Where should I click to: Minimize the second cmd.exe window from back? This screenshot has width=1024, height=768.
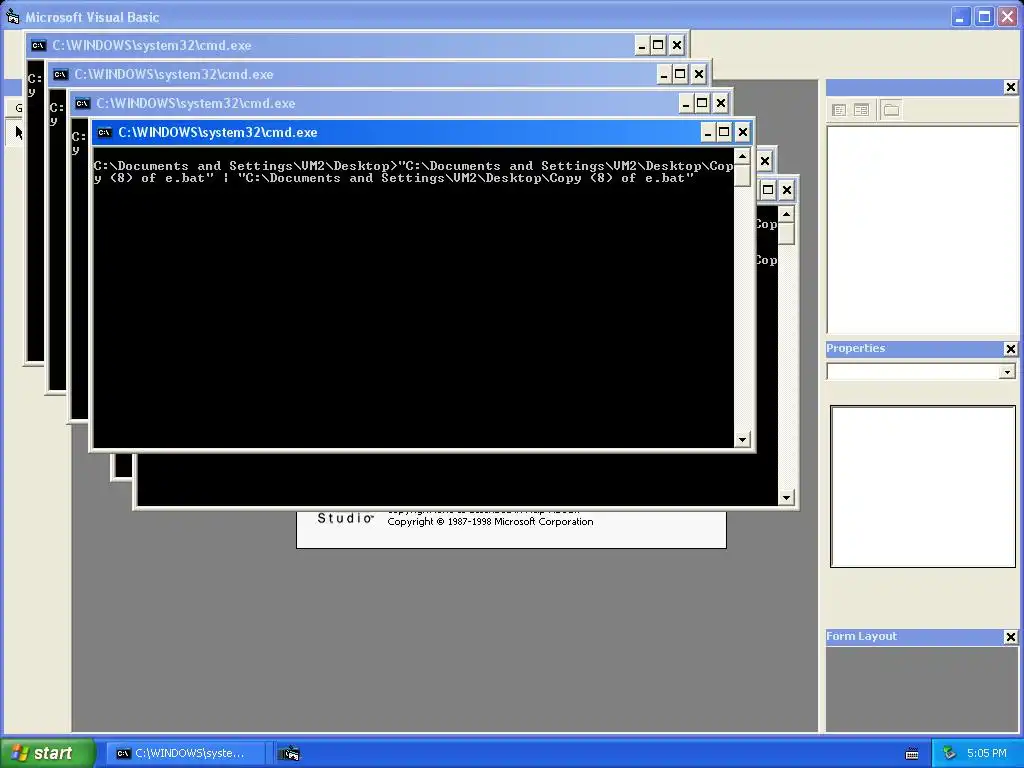point(664,74)
